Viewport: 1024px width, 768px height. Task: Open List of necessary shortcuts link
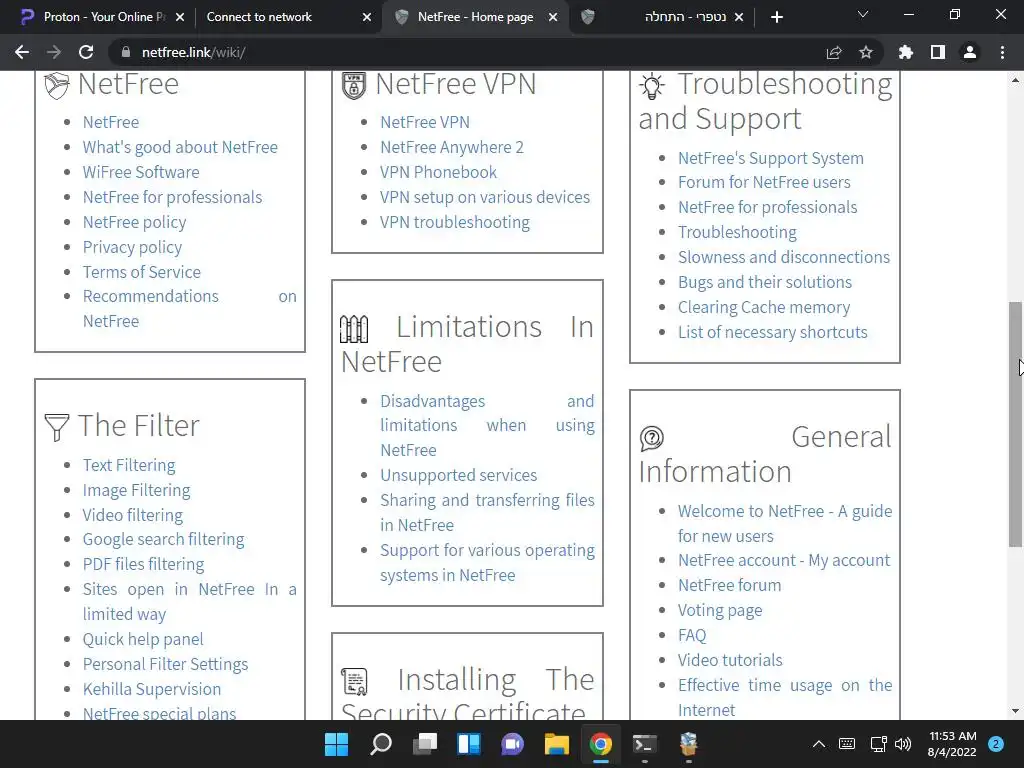tap(773, 332)
